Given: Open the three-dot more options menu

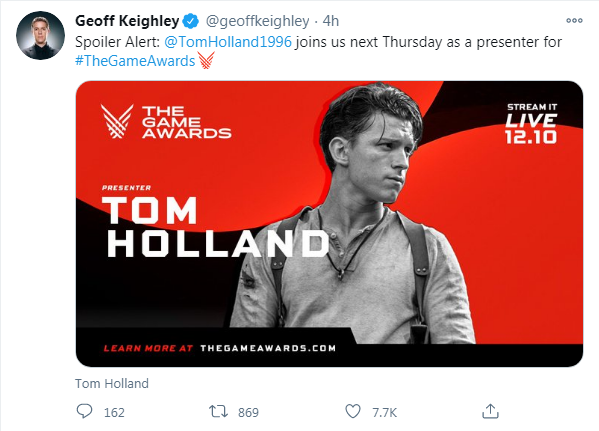Looking at the screenshot, I should coord(574,21).
